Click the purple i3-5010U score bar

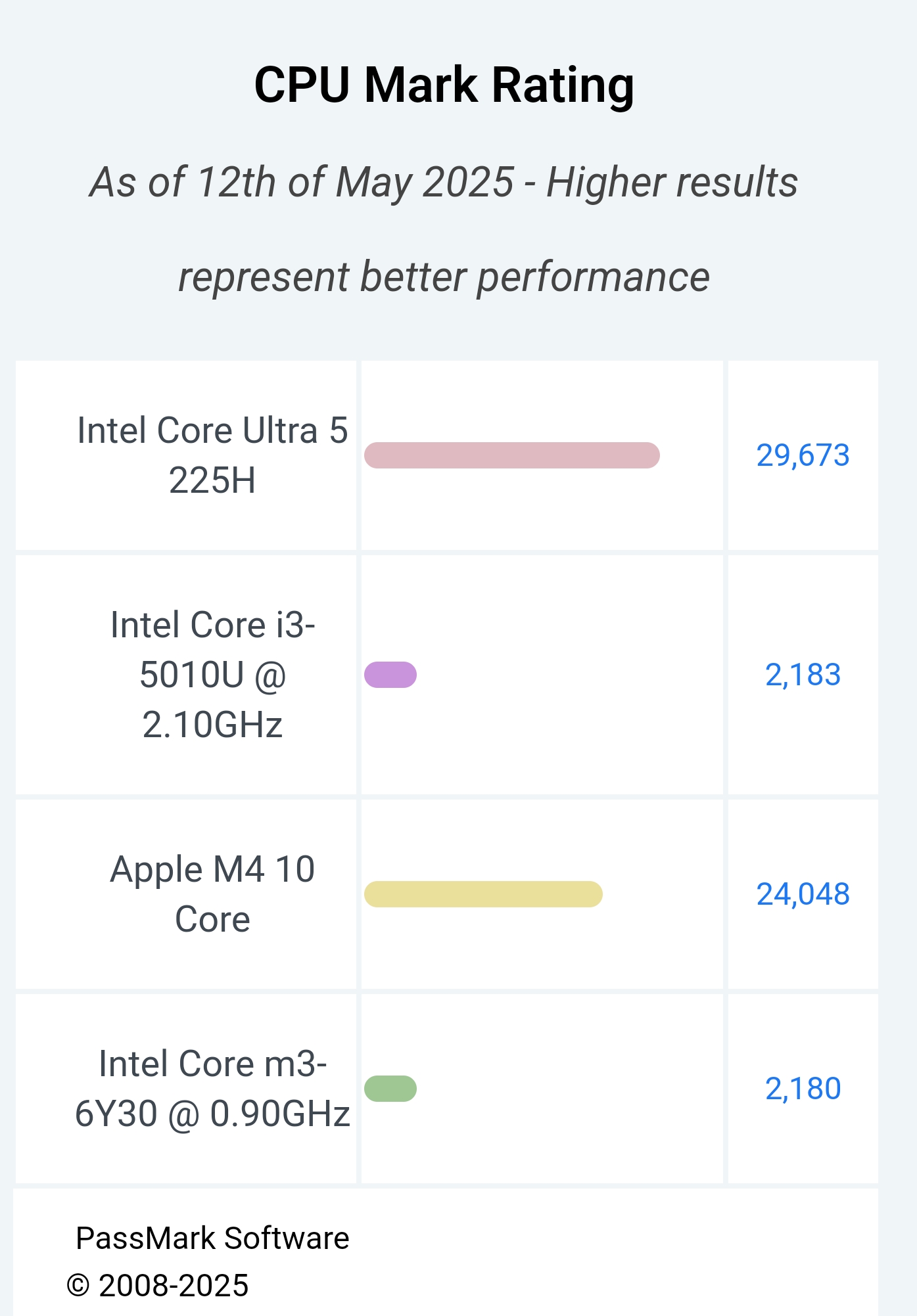390,675
